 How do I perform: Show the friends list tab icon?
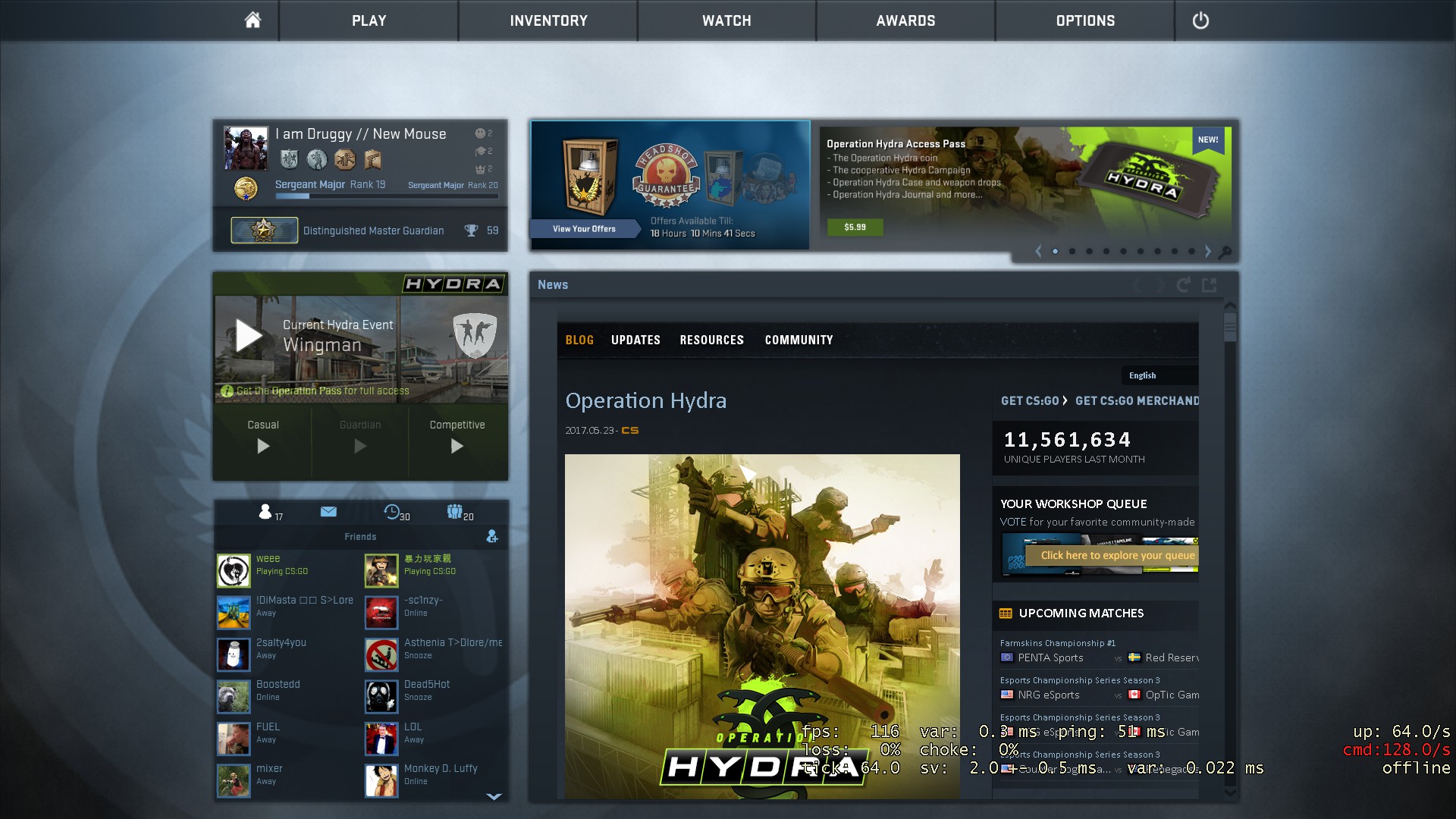[x=265, y=512]
